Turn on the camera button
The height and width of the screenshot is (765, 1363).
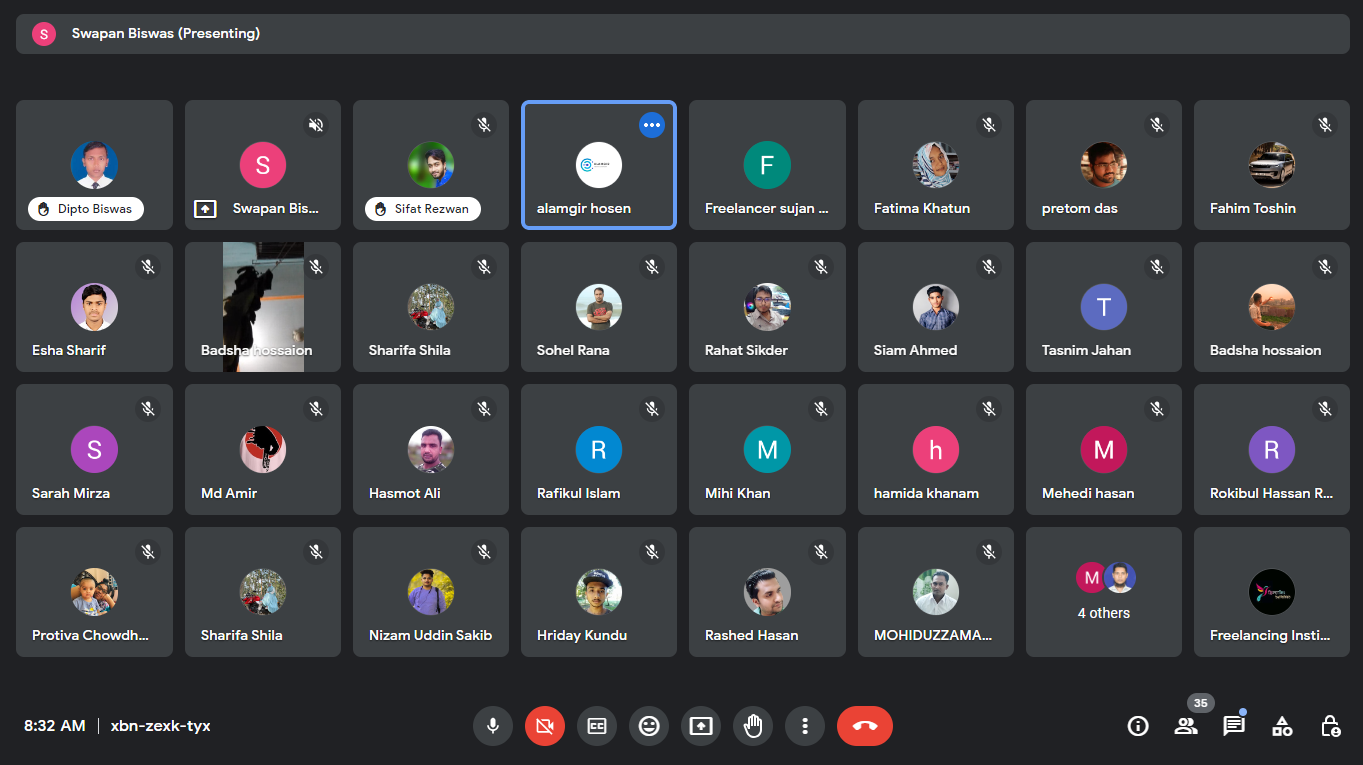coord(545,726)
